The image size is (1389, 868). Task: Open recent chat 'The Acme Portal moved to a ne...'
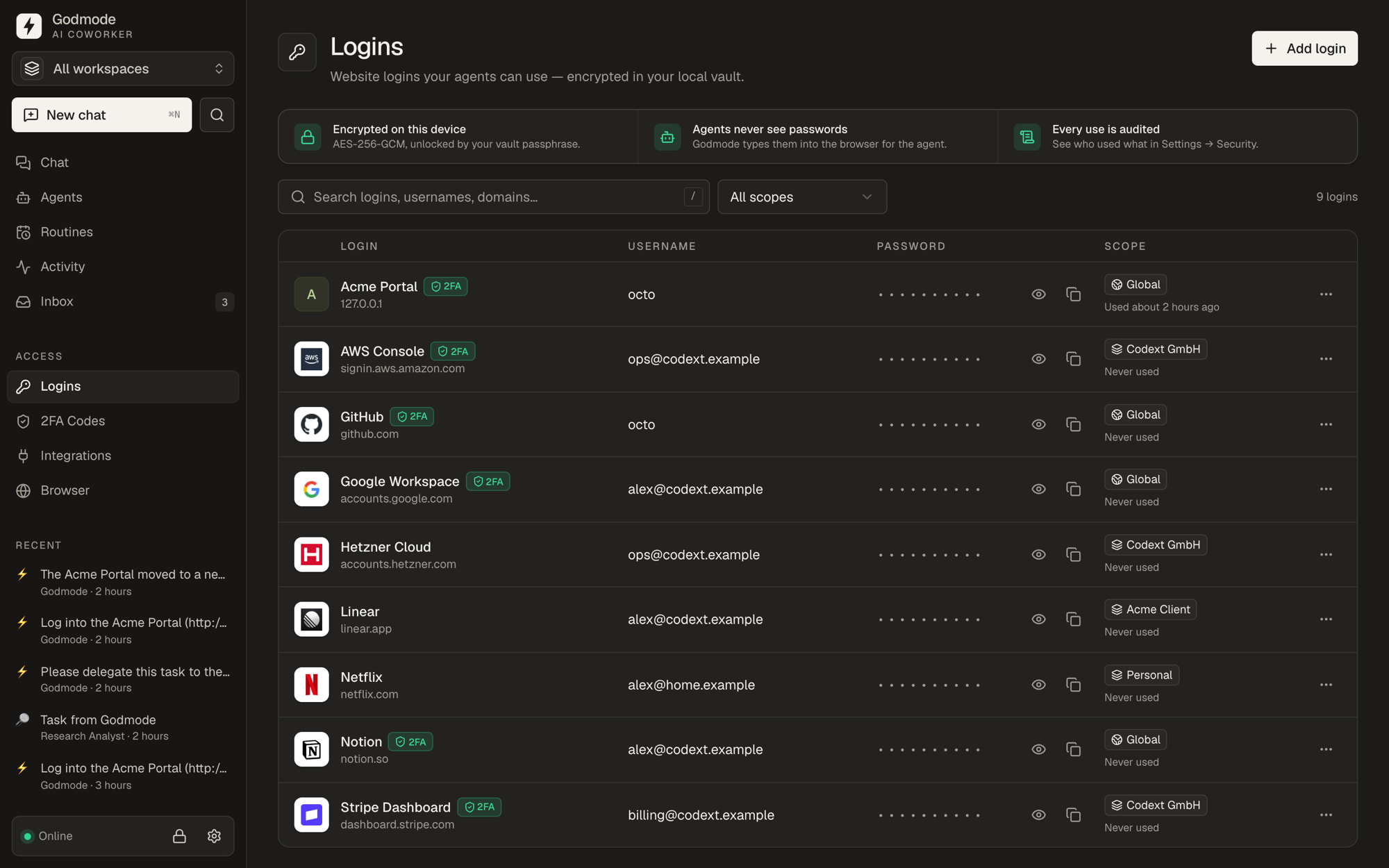point(123,582)
